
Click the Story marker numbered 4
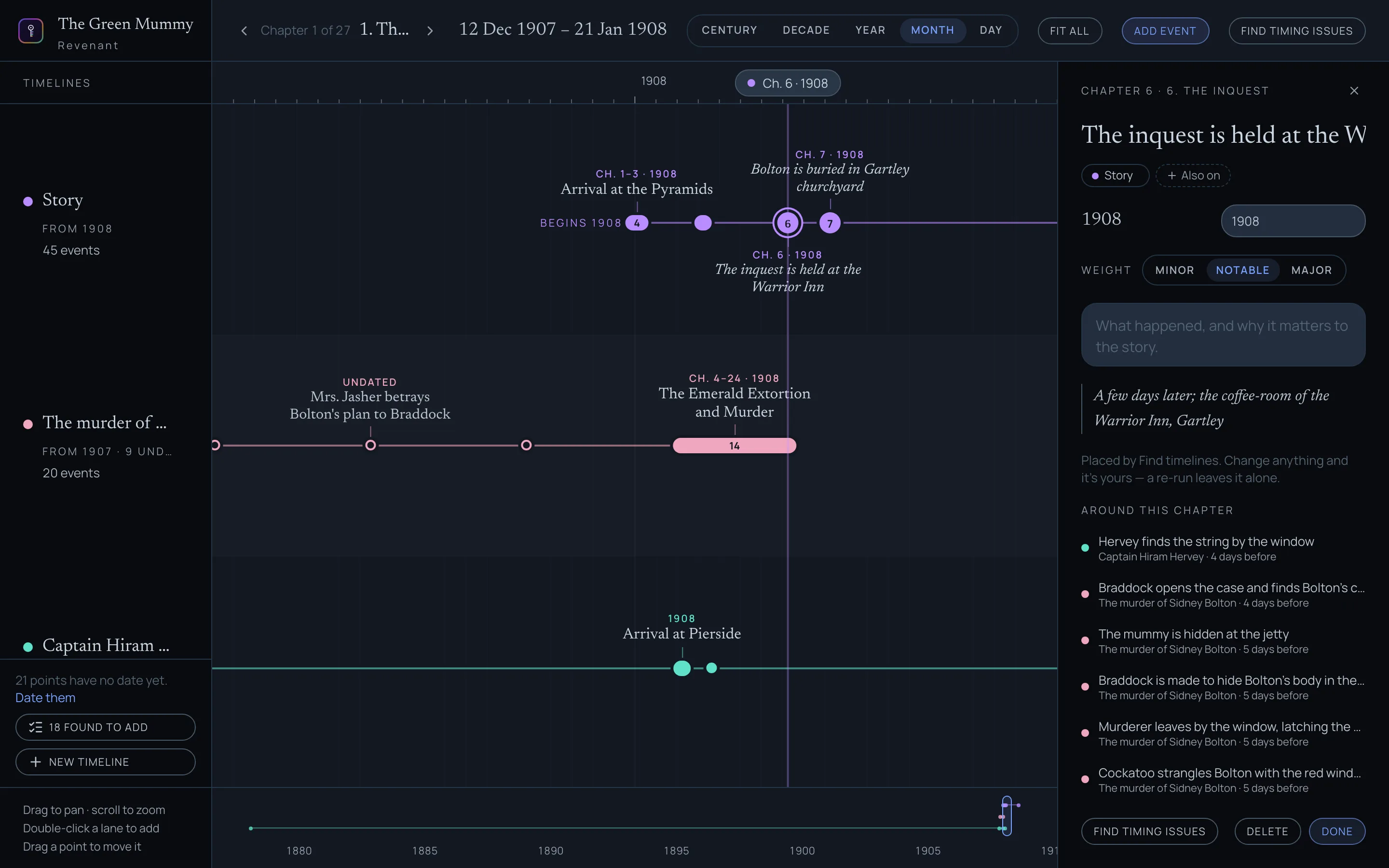coord(637,223)
